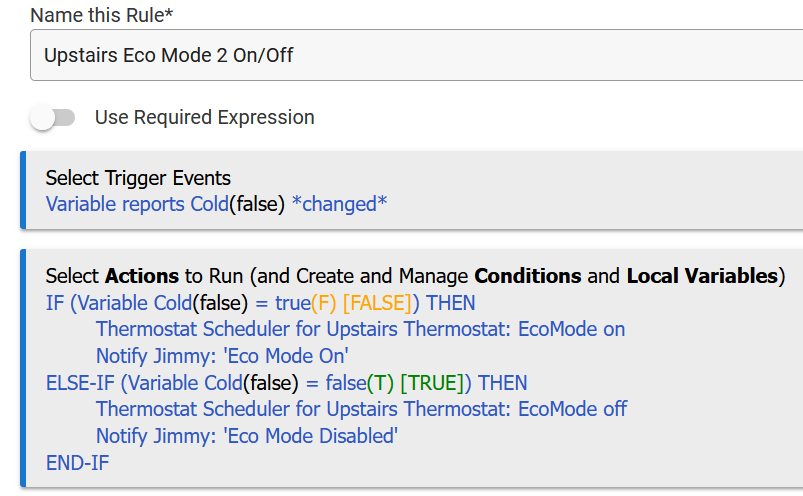Click the blue bar beside the Trigger Events panel

23,191
